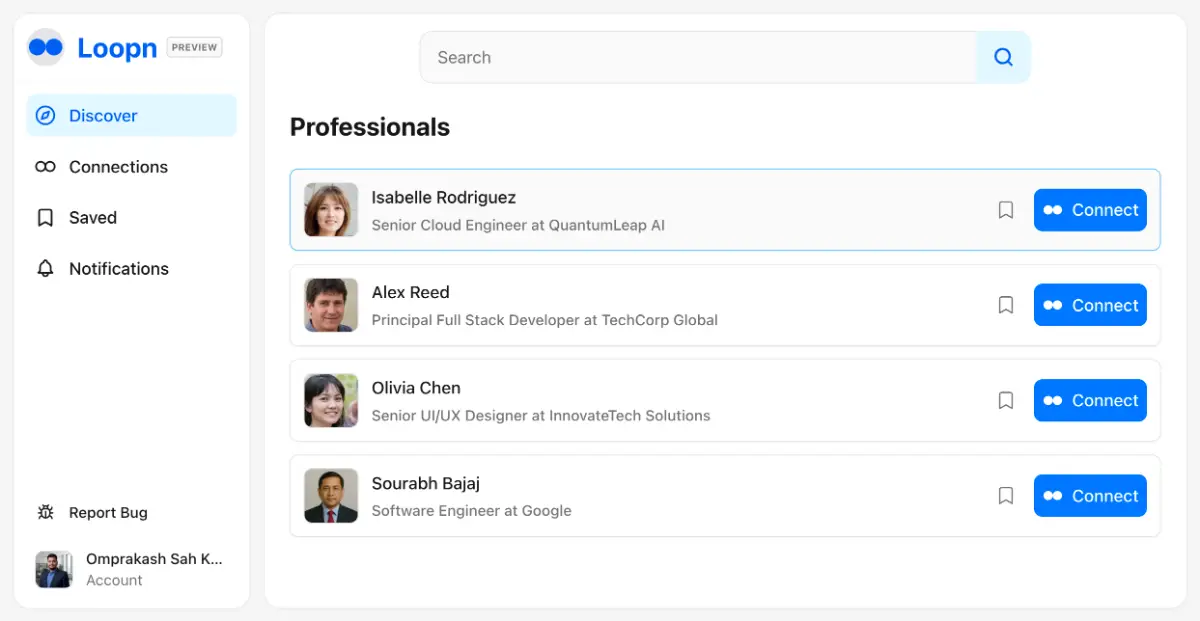Connect with Isabelle Rodriguez
The width and height of the screenshot is (1200, 621).
point(1090,210)
